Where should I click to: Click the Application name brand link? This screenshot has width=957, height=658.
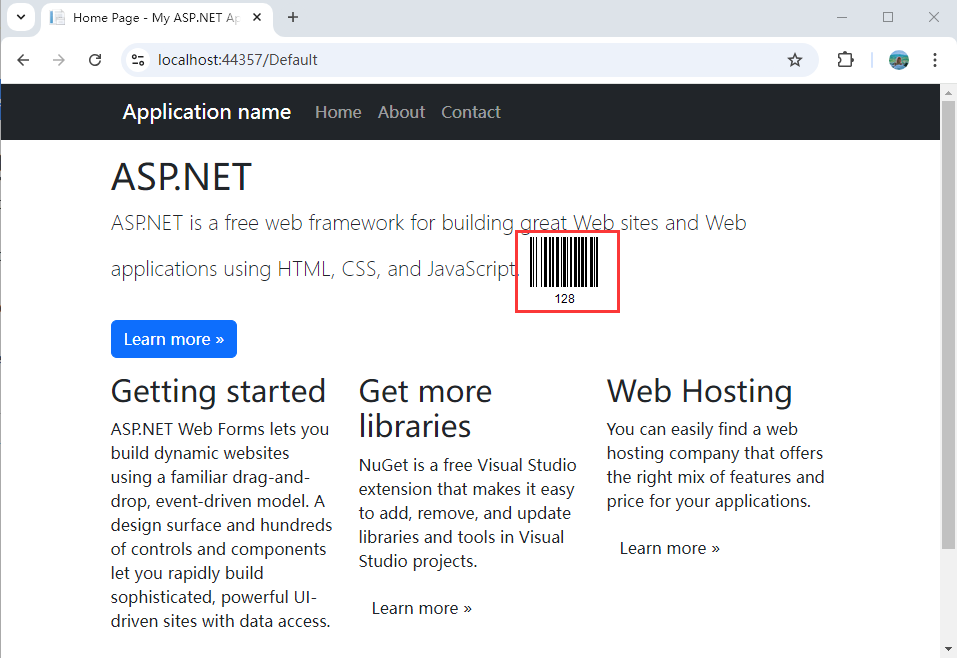(x=206, y=112)
